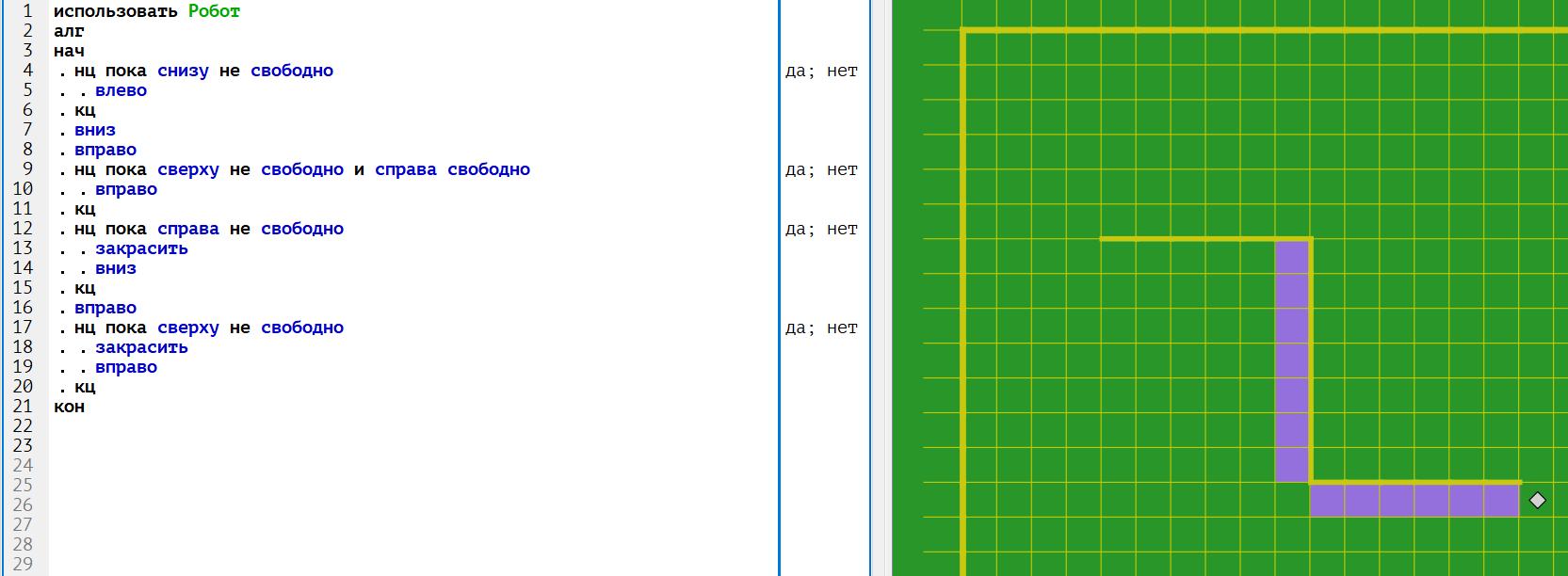The height and width of the screenshot is (576, 1568).
Task: Click 'вниз' command on line 7
Action: pyautogui.click(x=95, y=130)
